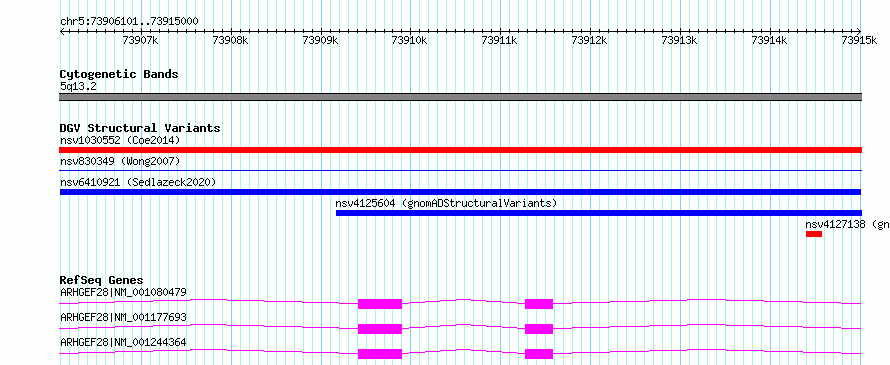Open the RefSeq Genes track heading
Image resolution: width=890 pixels, height=365 pixels.
tap(102, 280)
